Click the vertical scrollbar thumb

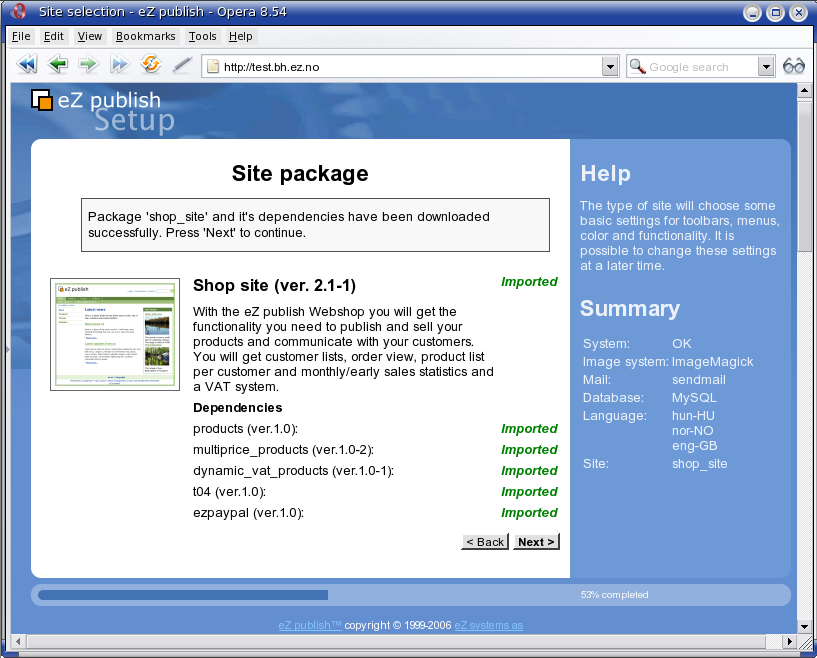[x=804, y=176]
